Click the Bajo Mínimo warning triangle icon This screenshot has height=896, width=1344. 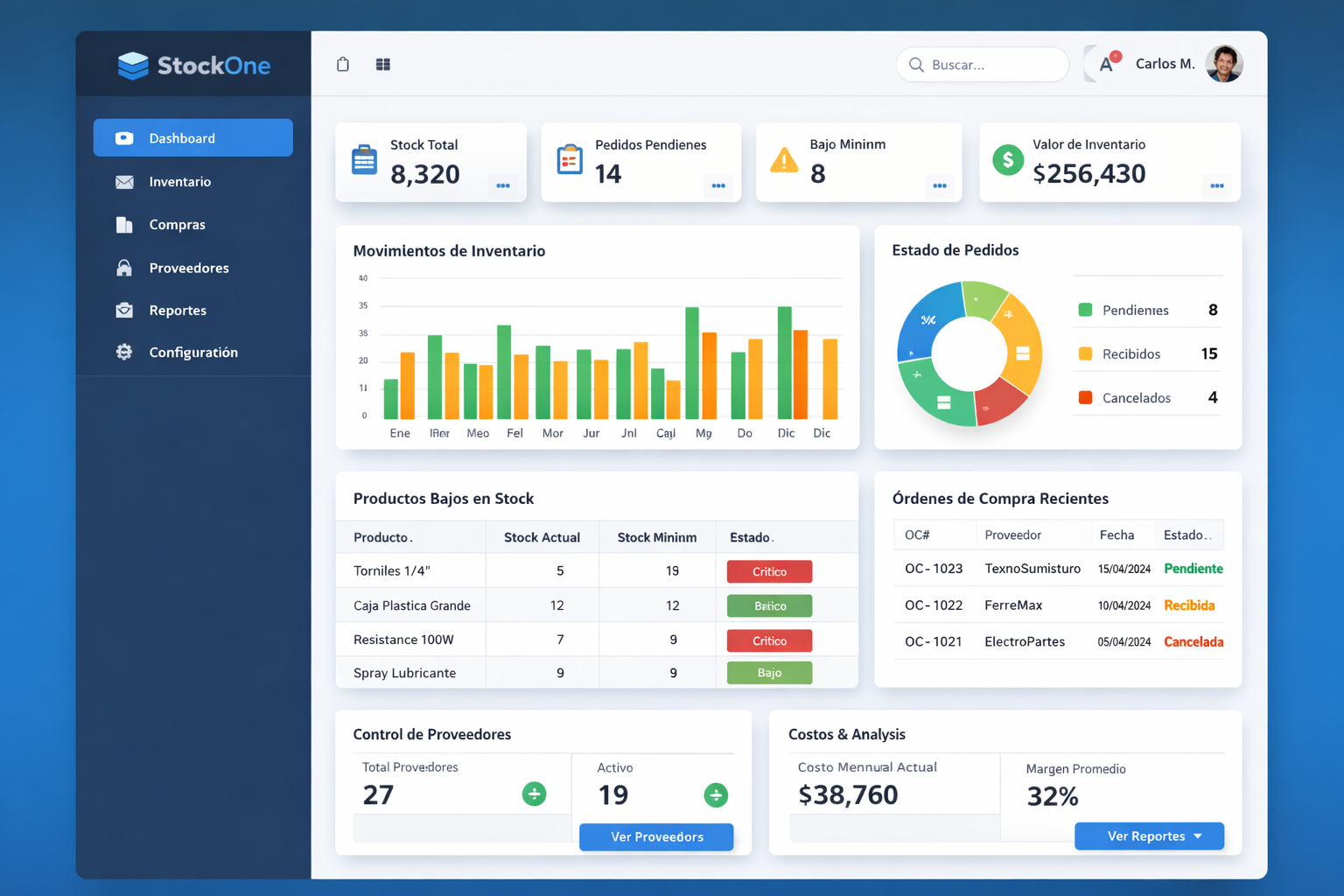(x=784, y=160)
